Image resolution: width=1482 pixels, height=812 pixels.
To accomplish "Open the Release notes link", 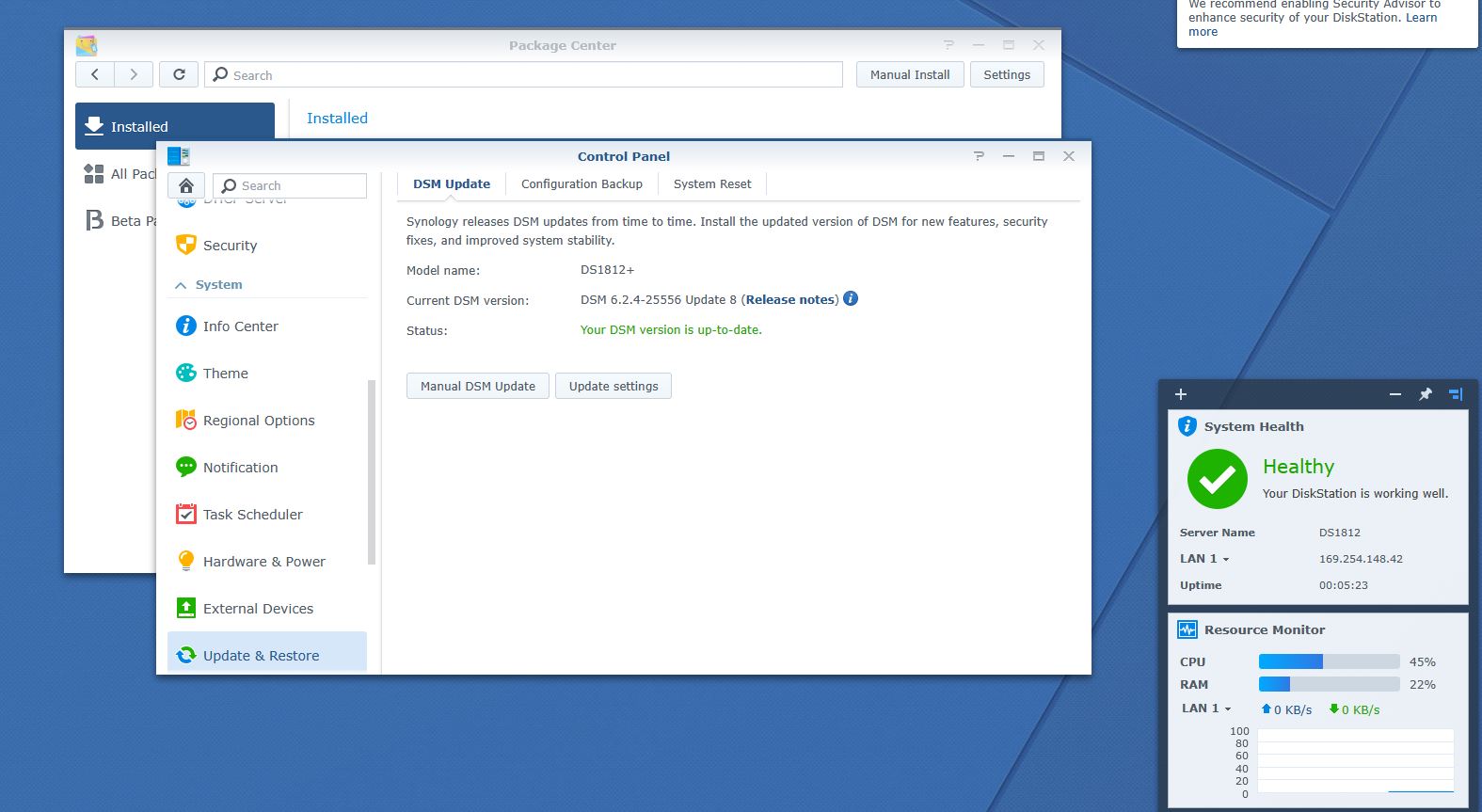I will point(790,300).
